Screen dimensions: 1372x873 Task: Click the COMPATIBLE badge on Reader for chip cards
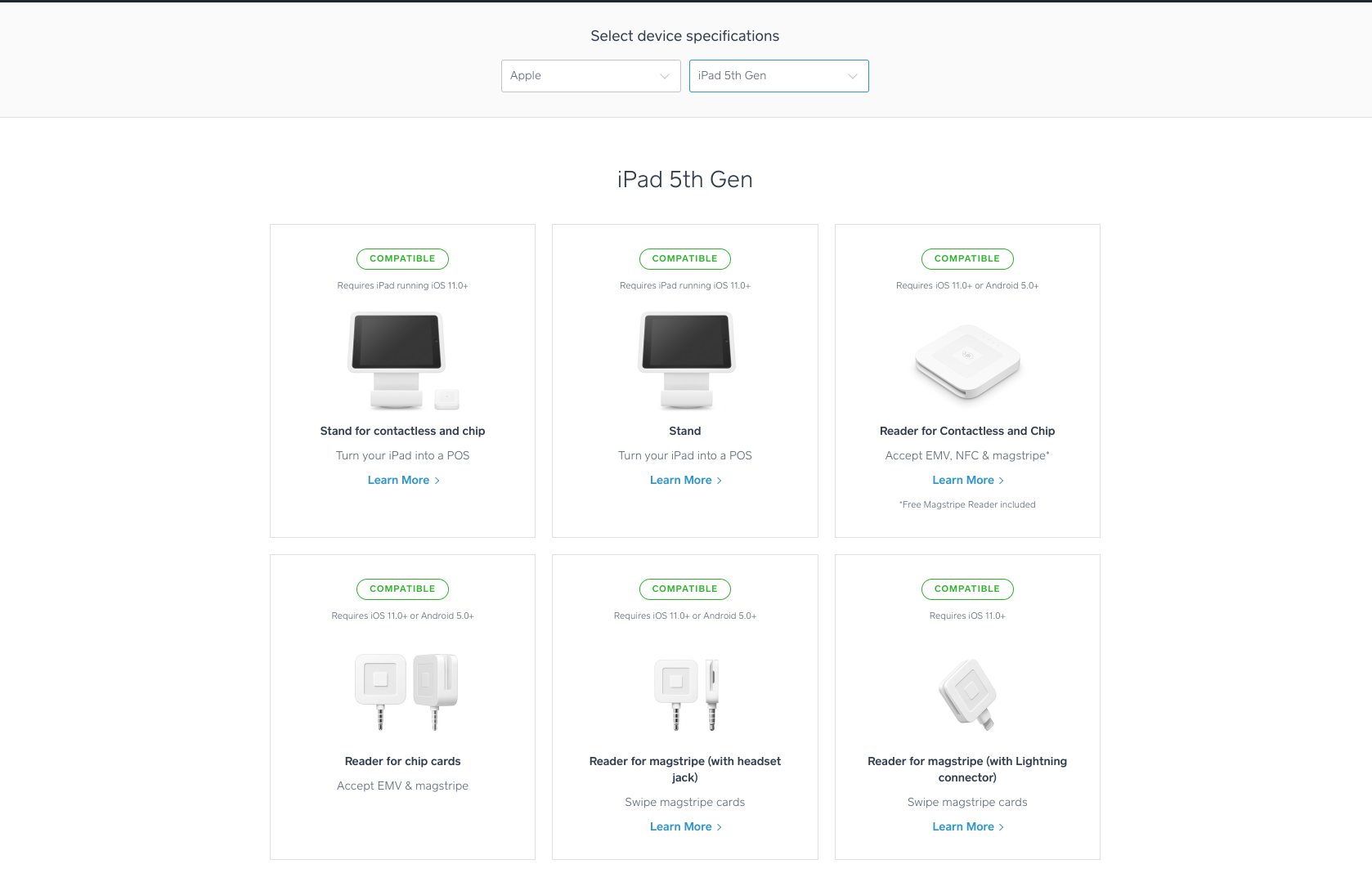click(x=402, y=589)
